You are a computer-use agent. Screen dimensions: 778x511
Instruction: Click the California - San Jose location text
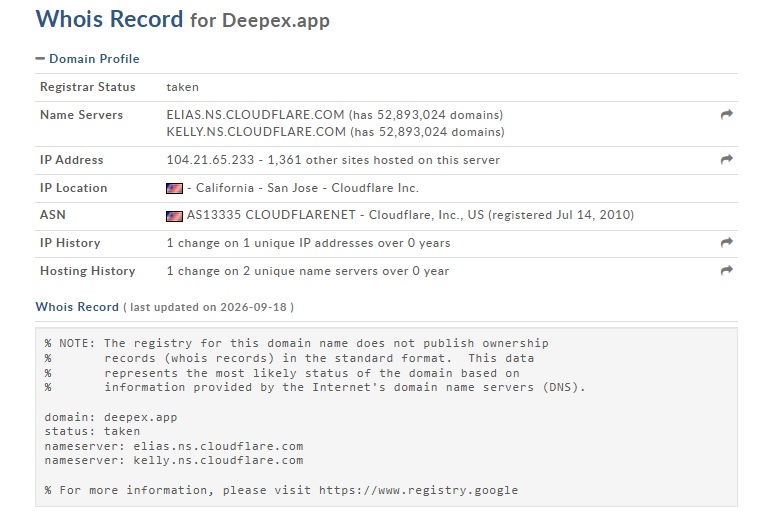click(x=257, y=188)
